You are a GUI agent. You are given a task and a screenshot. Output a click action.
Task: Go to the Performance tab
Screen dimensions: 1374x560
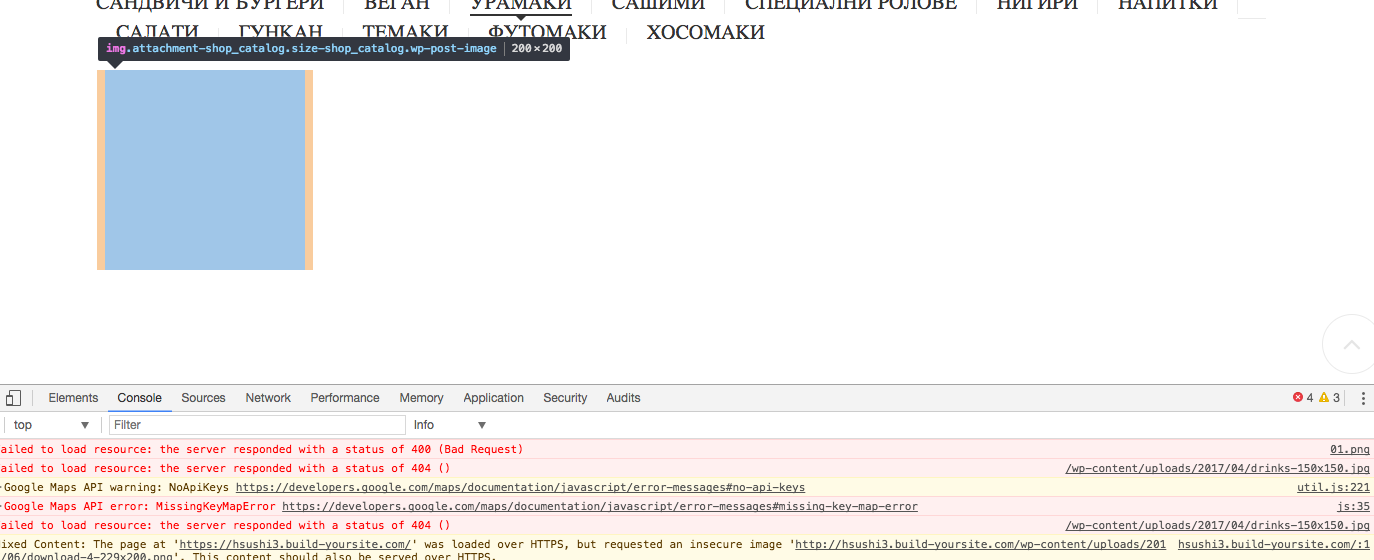point(345,398)
